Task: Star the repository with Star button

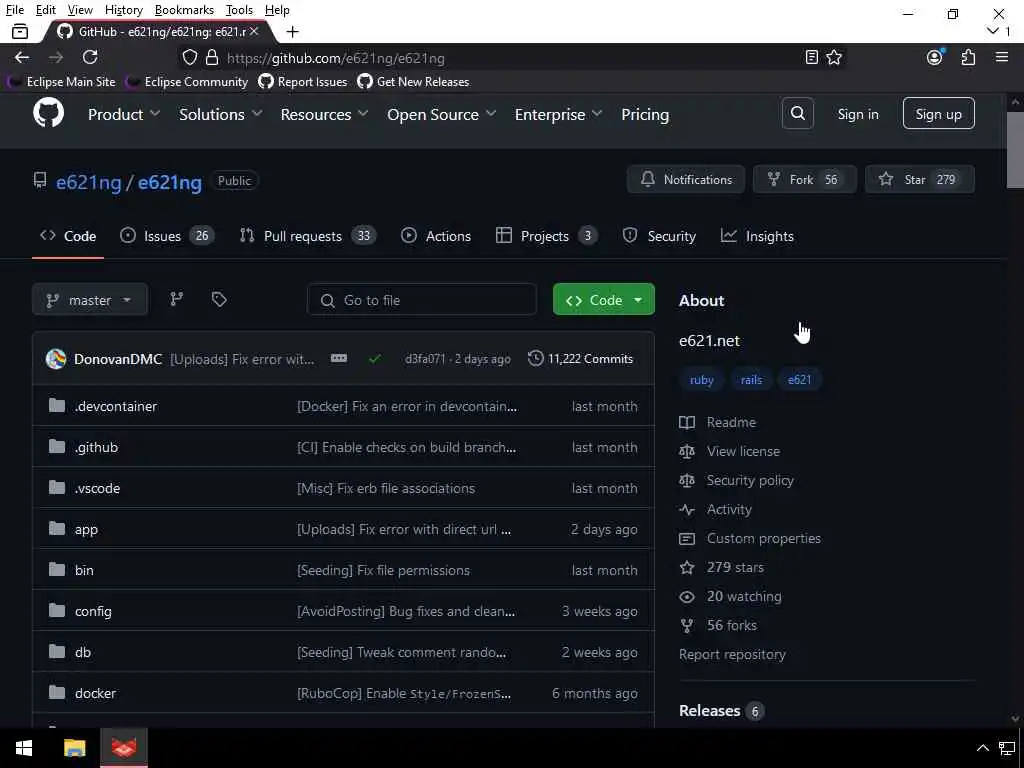Action: [x=920, y=179]
